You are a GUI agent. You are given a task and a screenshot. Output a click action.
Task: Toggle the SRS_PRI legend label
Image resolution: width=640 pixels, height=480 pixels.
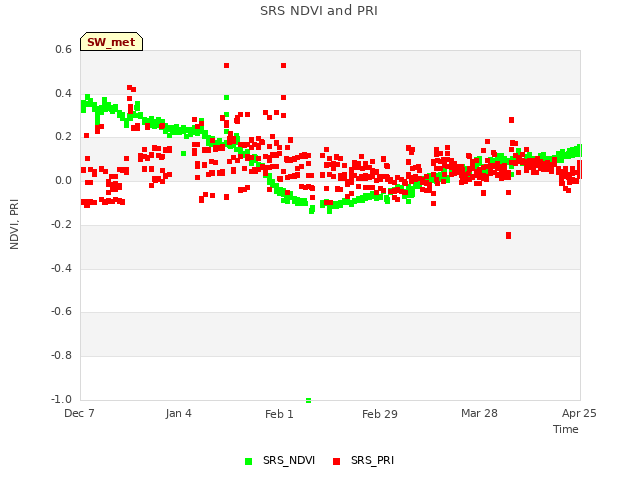[372, 460]
